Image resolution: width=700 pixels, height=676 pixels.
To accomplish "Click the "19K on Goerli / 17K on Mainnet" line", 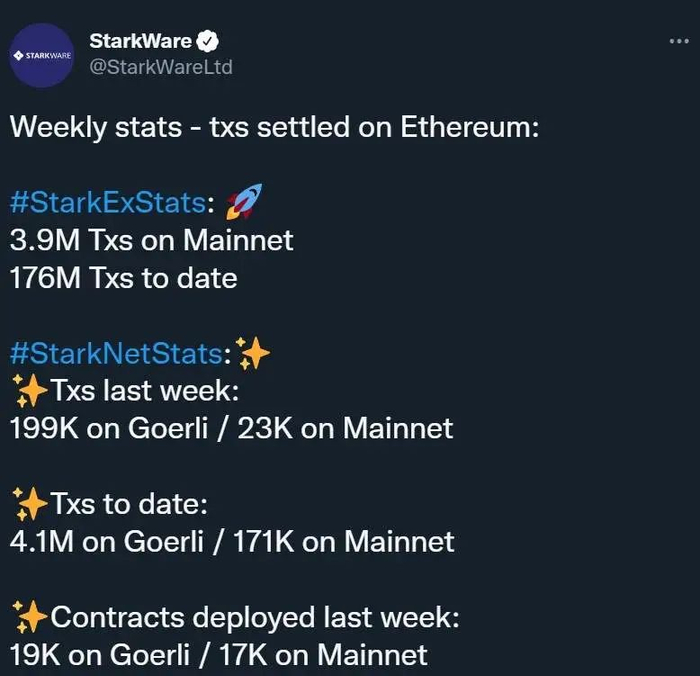I will pyautogui.click(x=219, y=655).
